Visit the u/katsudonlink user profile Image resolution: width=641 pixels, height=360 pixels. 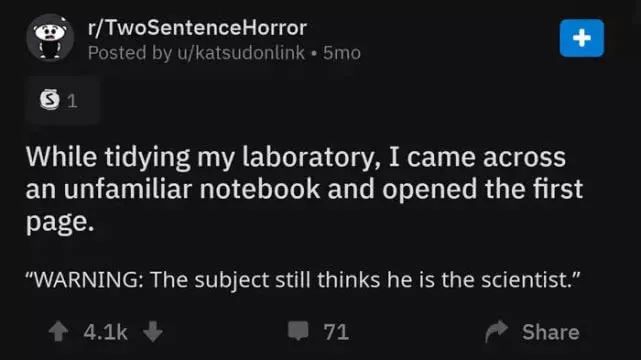[241, 53]
